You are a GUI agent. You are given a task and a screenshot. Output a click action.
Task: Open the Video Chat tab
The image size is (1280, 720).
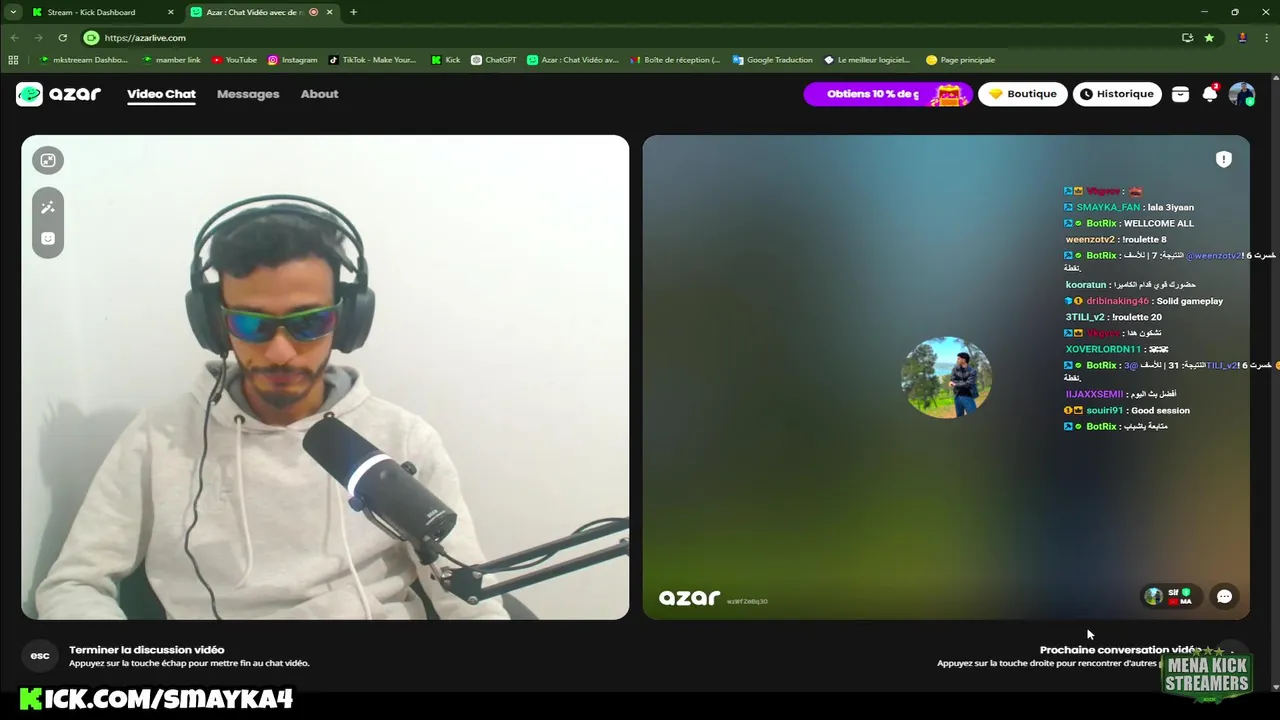[161, 94]
